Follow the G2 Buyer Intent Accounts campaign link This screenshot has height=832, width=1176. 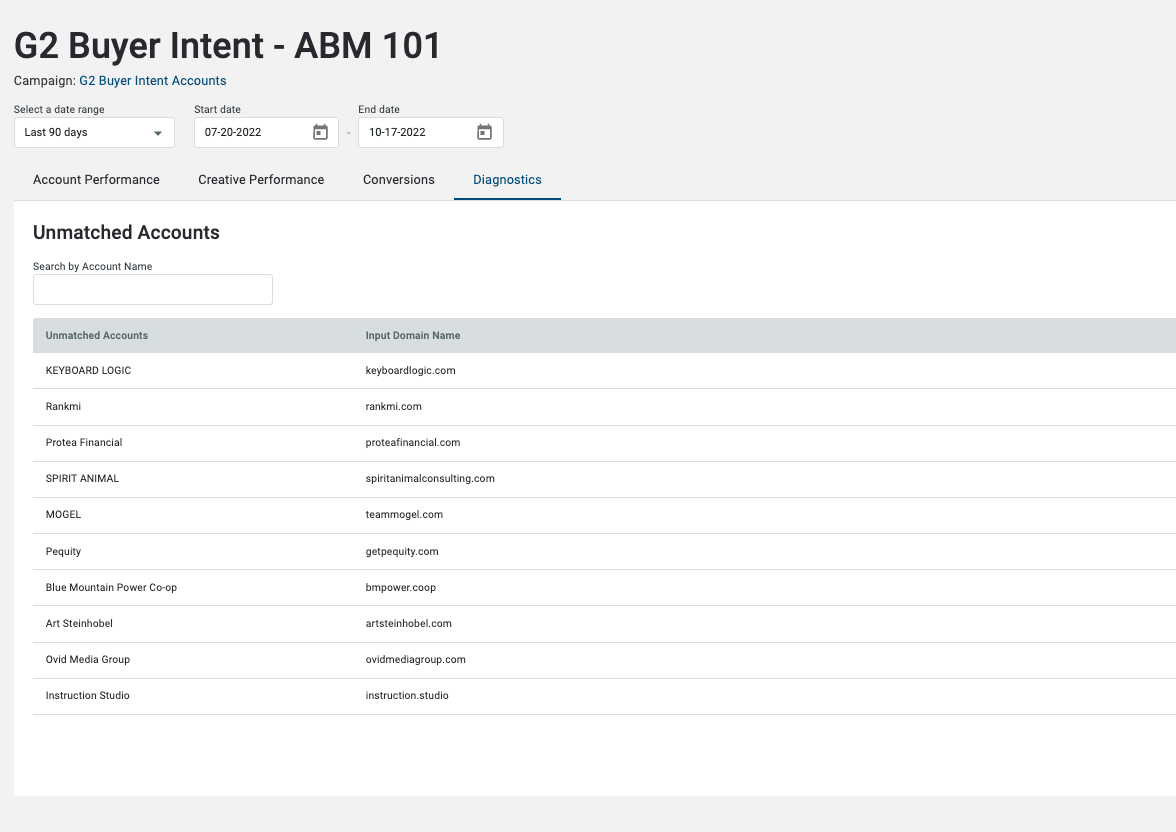coord(153,80)
